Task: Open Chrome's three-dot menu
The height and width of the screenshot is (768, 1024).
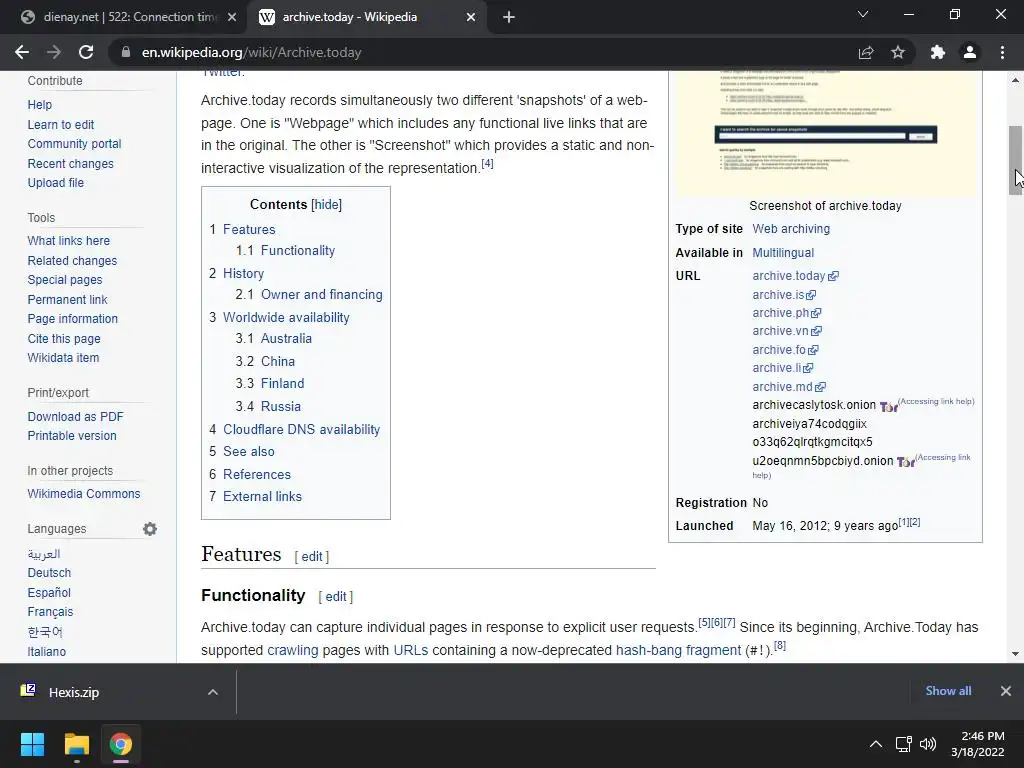Action: point(1002,52)
